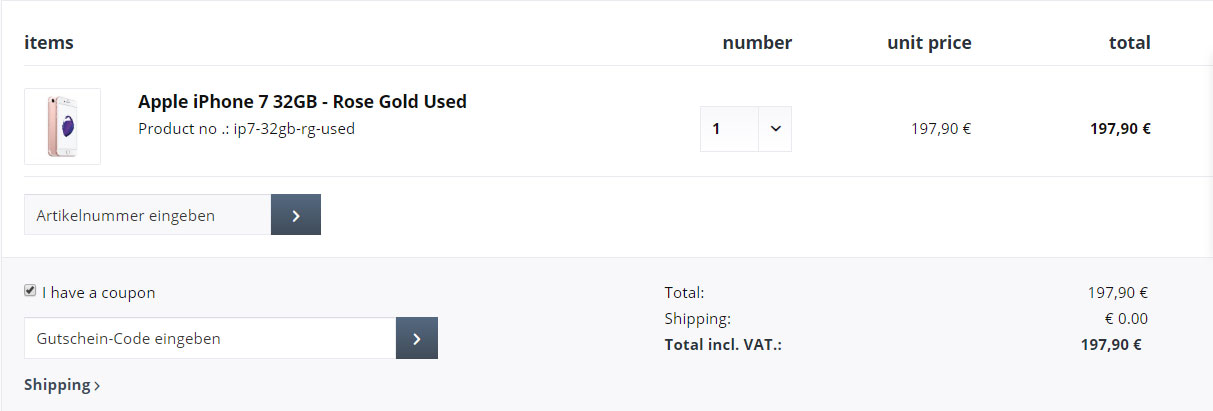Click the "I have a coupon" label text
1213x411 pixels.
point(99,293)
